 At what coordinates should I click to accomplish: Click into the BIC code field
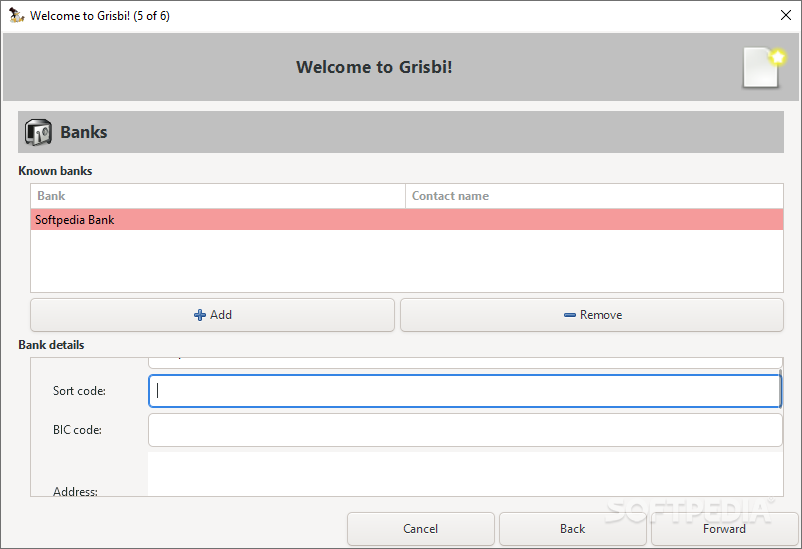click(x=465, y=430)
